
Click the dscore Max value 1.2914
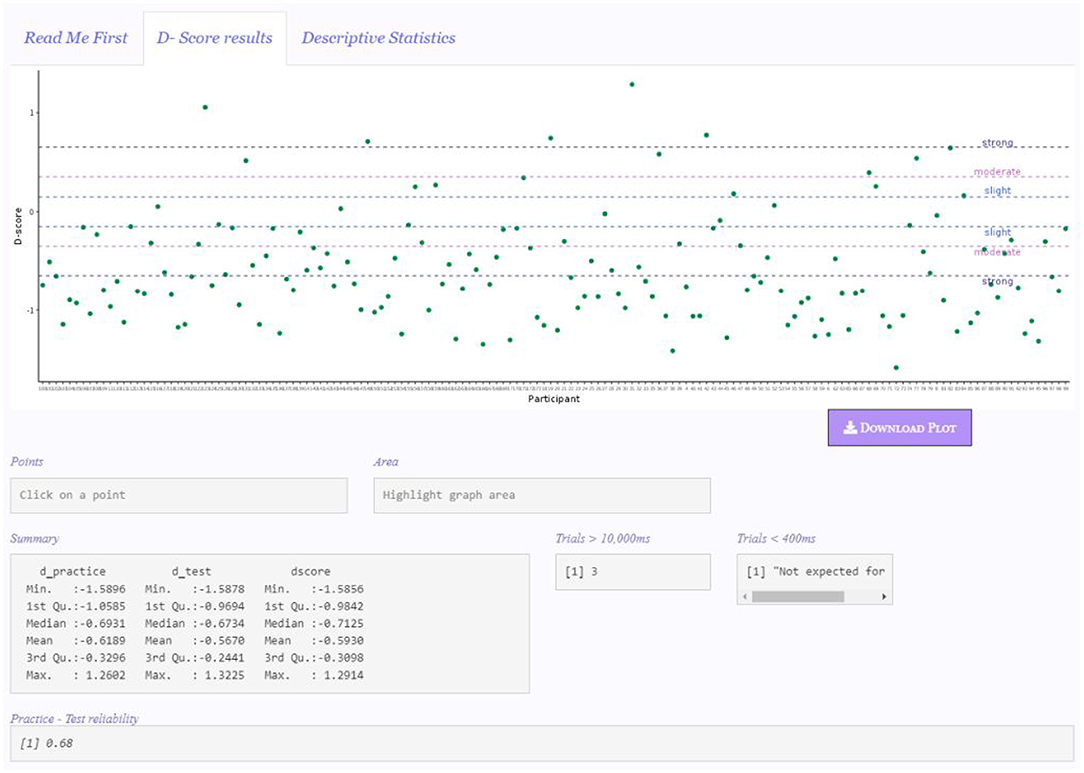point(341,676)
